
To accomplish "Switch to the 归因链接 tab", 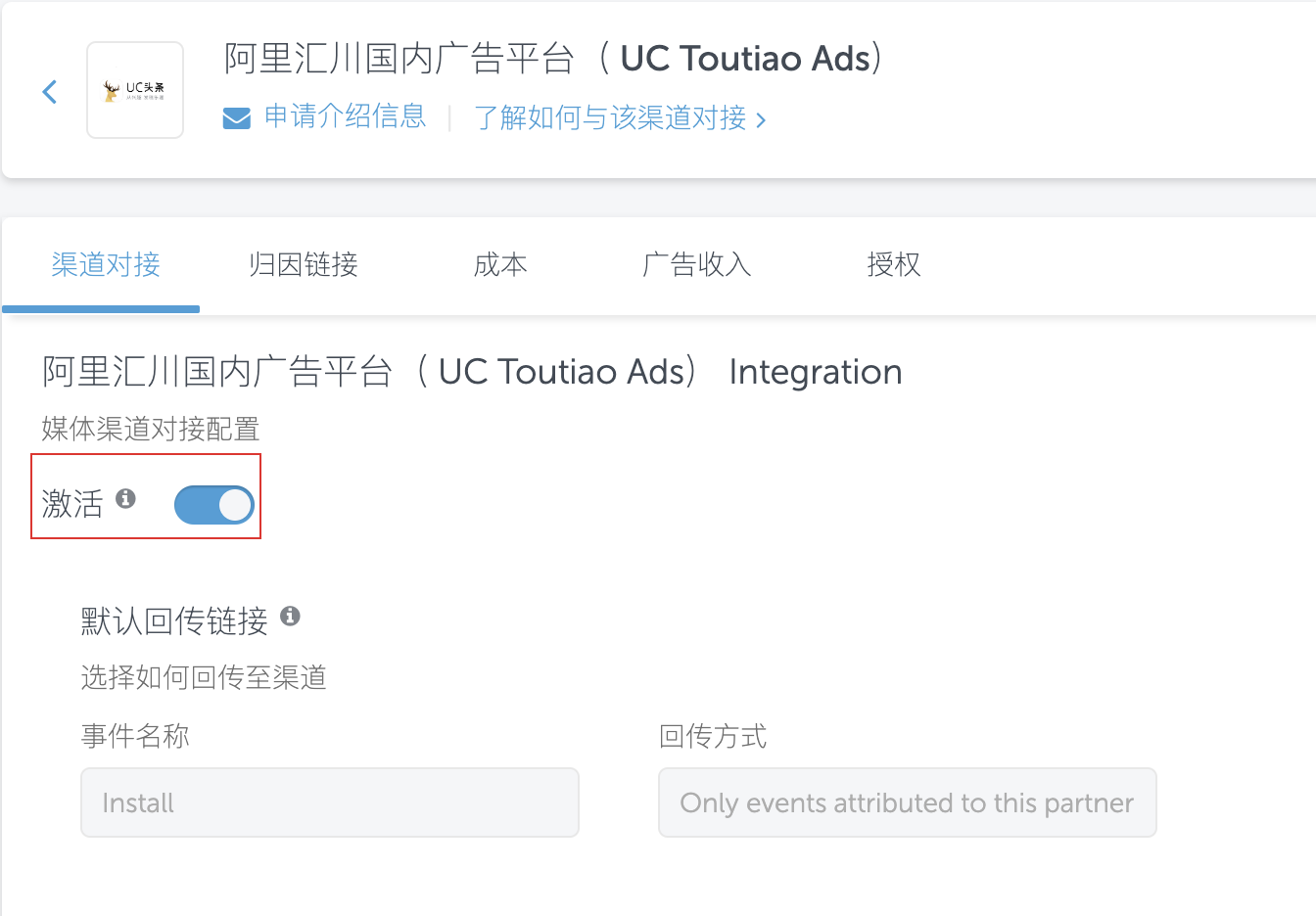I will (304, 265).
